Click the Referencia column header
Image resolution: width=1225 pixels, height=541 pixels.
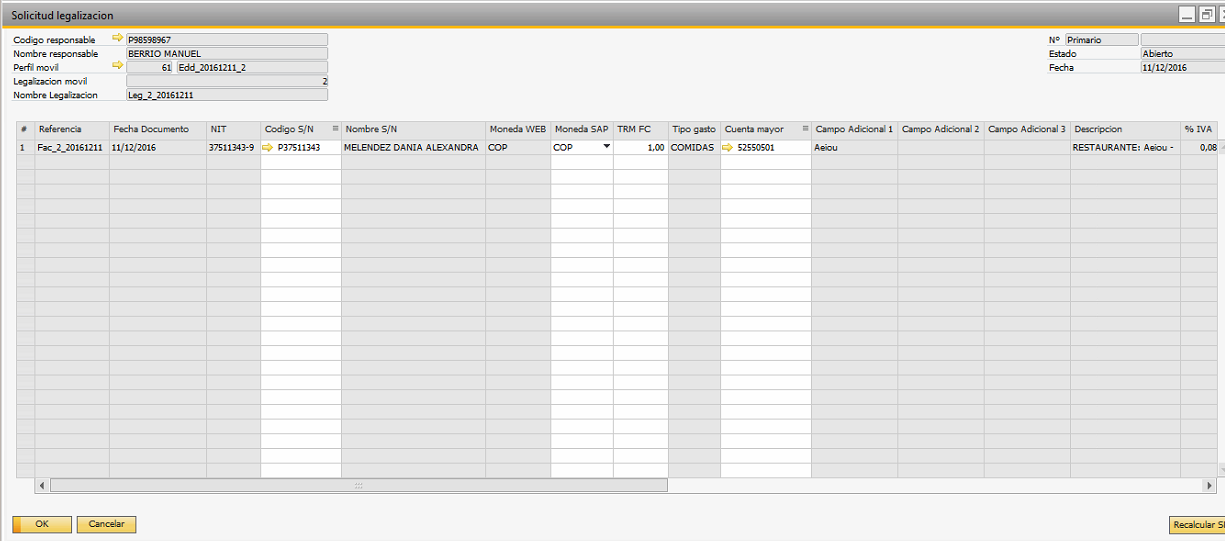click(x=71, y=130)
